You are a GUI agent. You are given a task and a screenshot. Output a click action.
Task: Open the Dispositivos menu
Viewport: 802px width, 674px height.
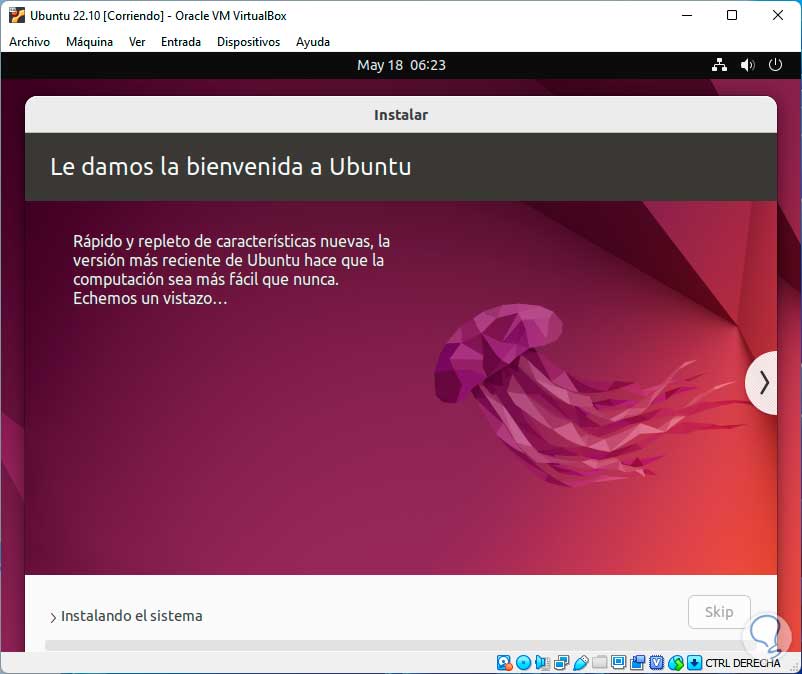point(248,42)
